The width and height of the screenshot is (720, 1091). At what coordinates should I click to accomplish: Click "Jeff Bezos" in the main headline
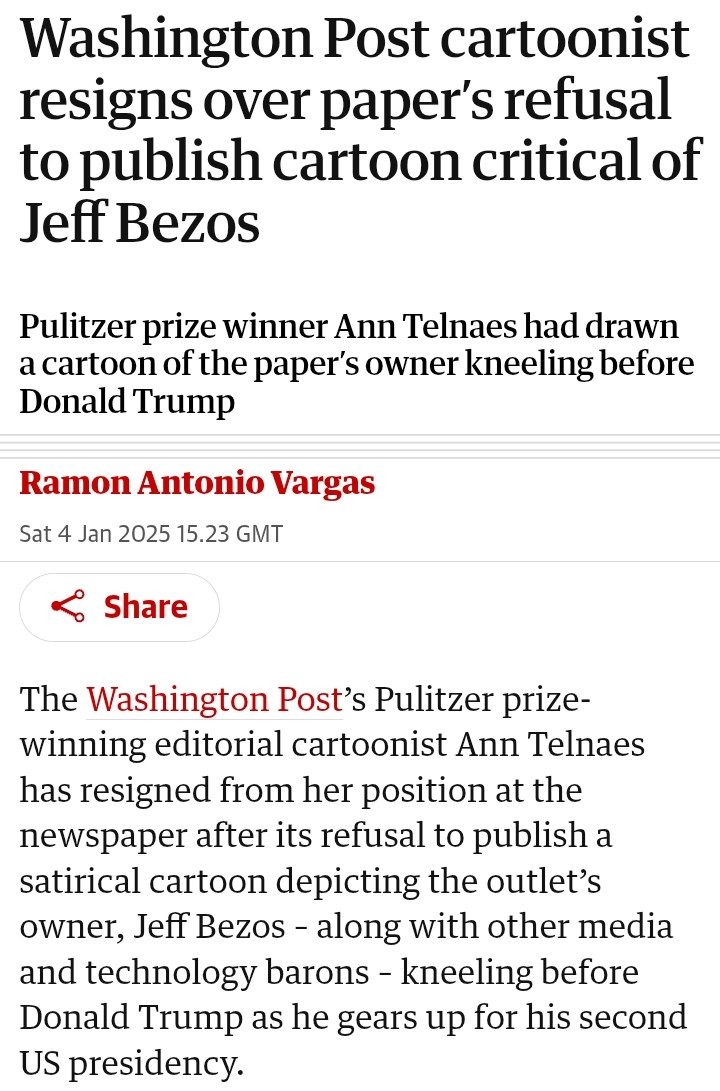tap(140, 222)
